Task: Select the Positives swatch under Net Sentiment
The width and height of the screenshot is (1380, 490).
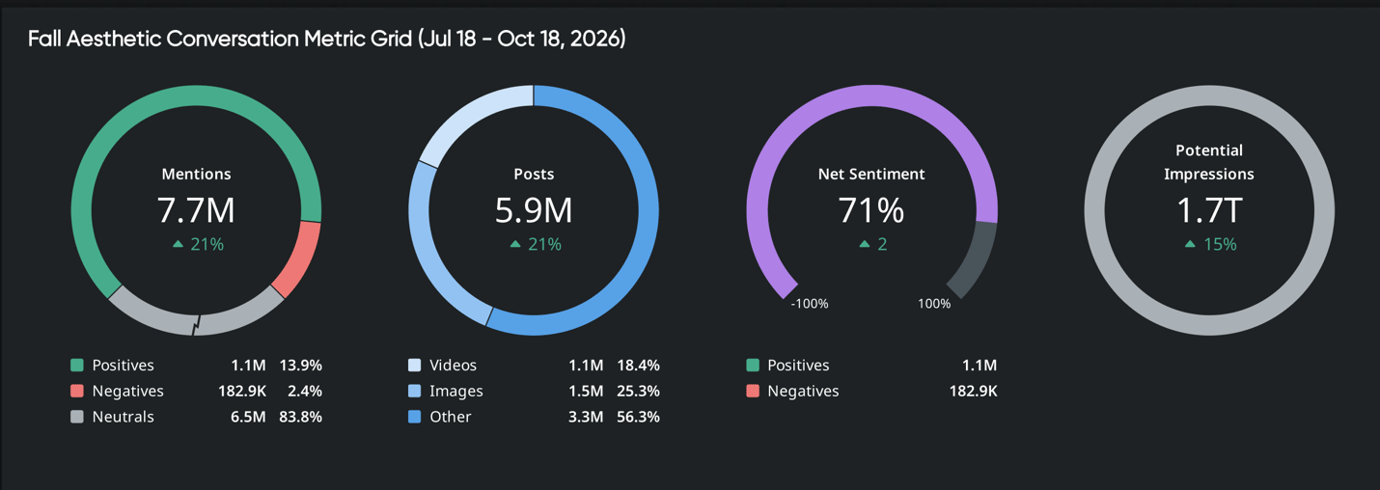Action: [753, 365]
